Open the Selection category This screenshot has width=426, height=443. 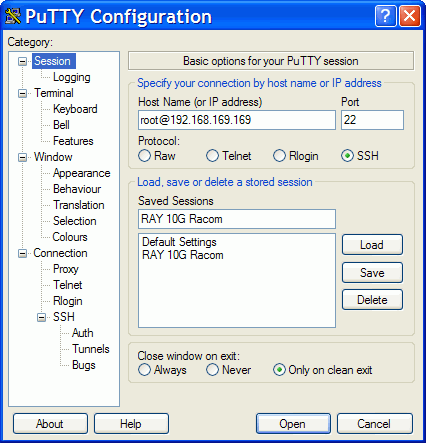point(75,221)
